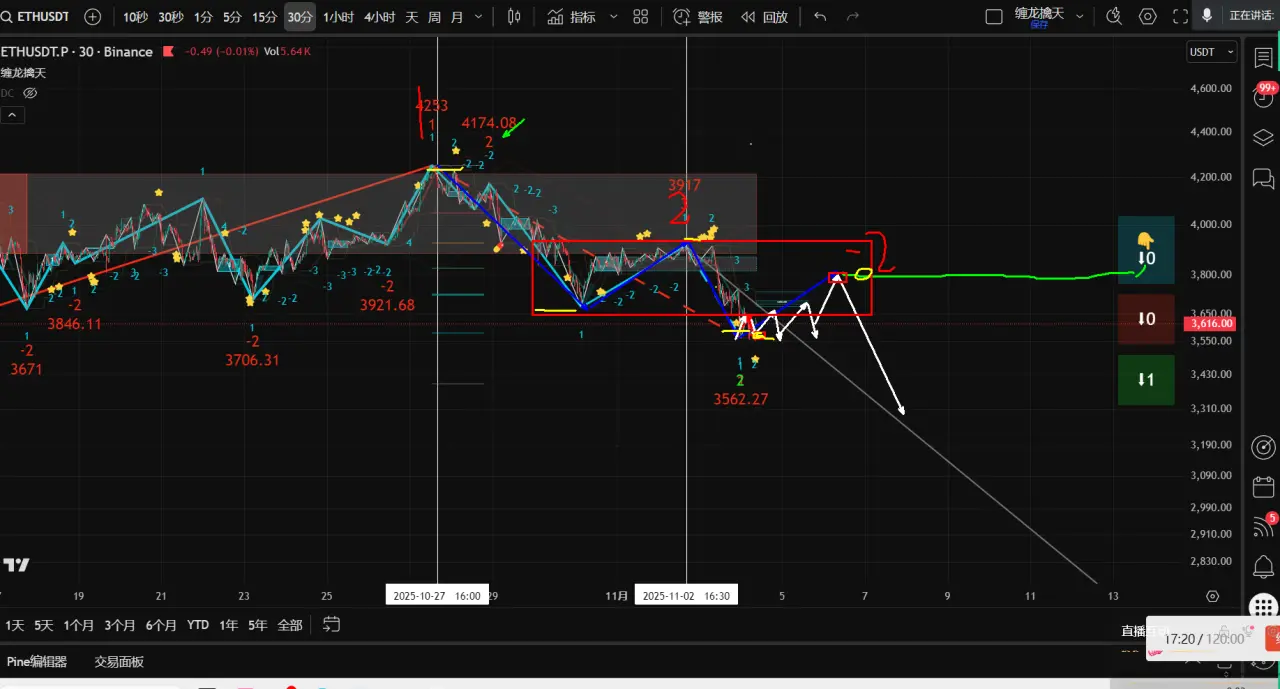
Task: Set date range to 1个月
Action: [x=78, y=625]
